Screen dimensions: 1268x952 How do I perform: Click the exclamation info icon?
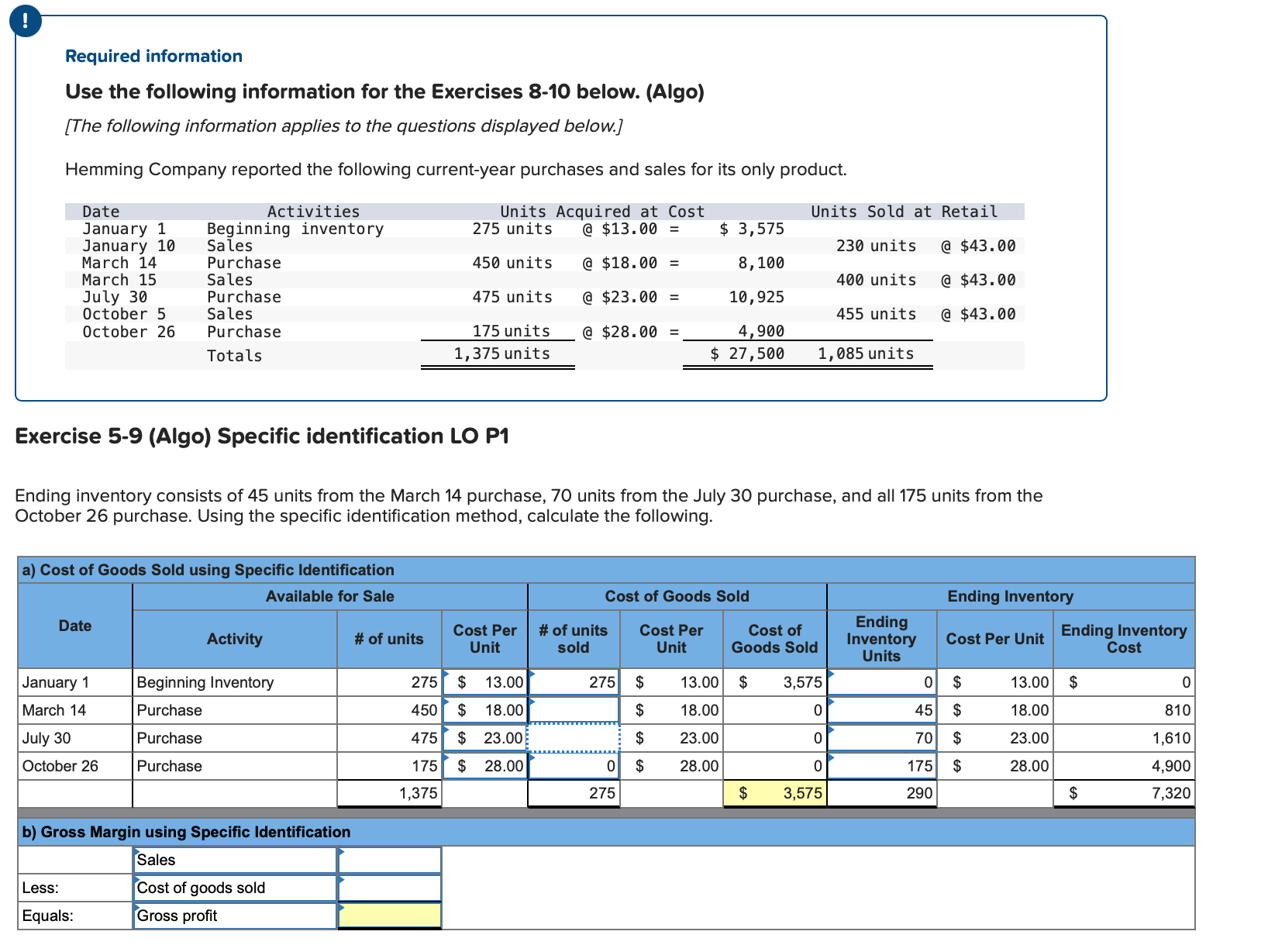coord(26,20)
